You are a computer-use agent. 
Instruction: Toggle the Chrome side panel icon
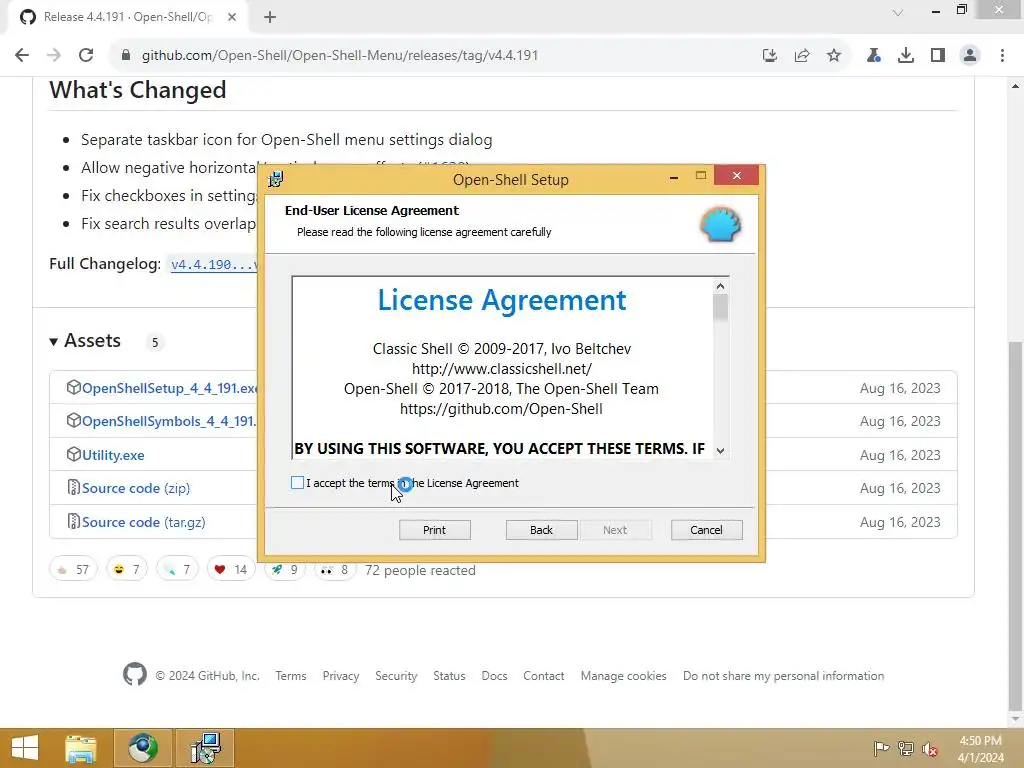[x=938, y=56]
